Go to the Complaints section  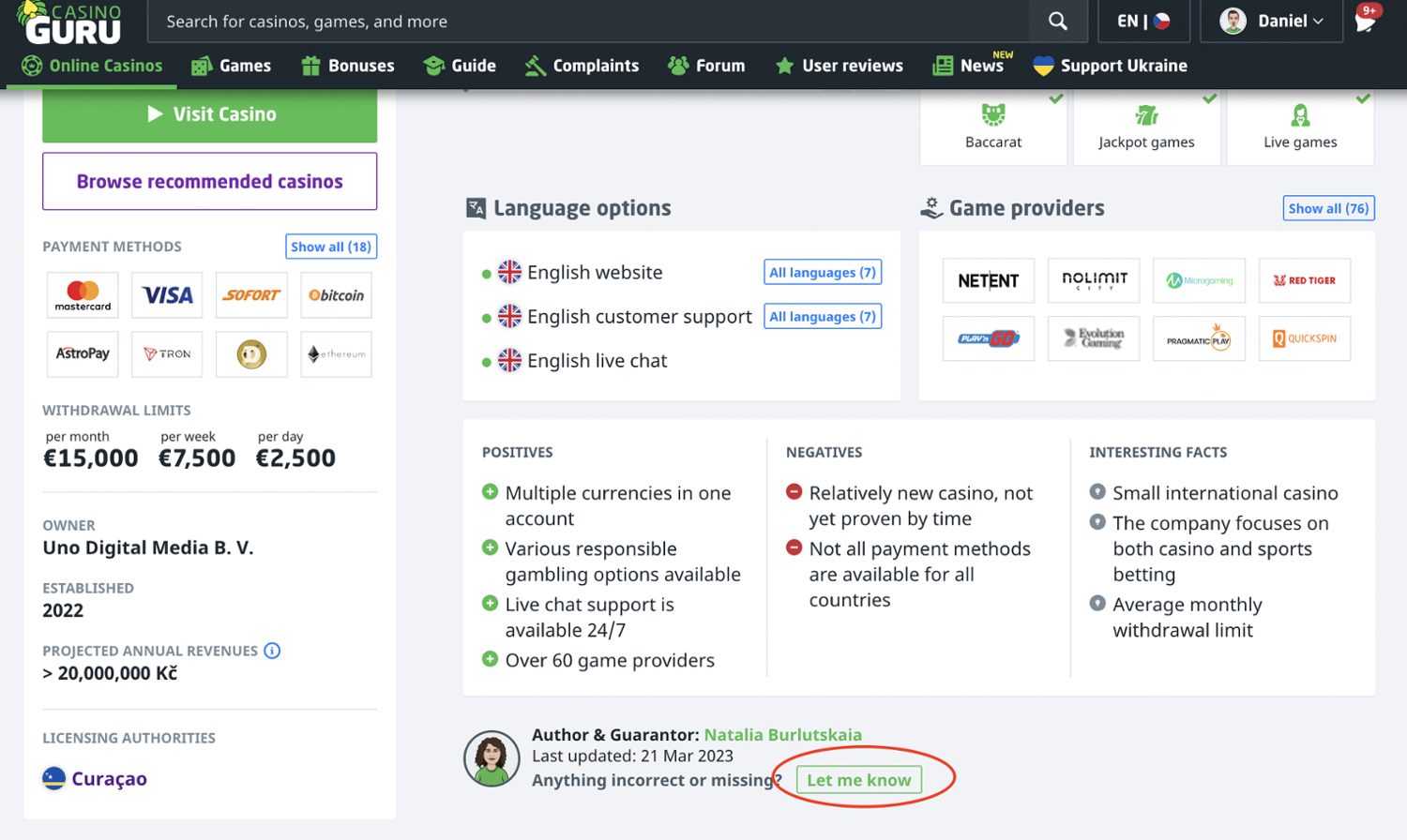tap(582, 66)
